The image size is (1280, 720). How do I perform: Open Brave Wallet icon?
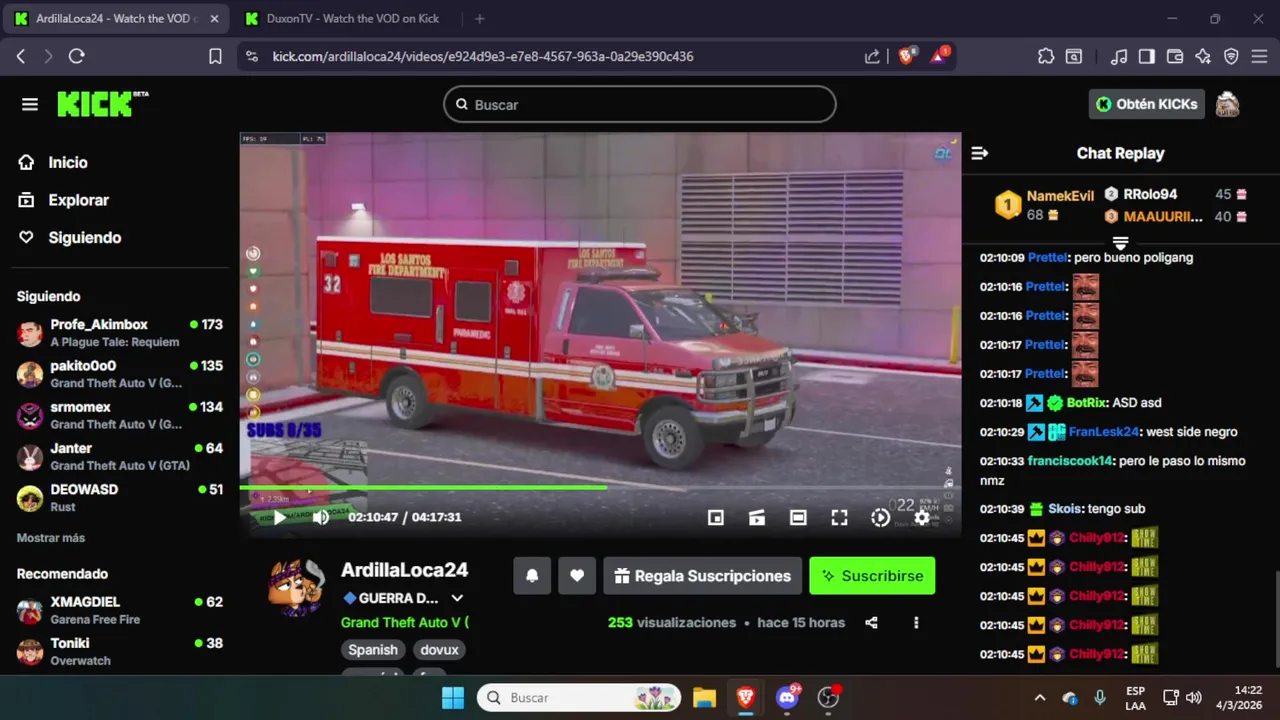coord(1175,56)
